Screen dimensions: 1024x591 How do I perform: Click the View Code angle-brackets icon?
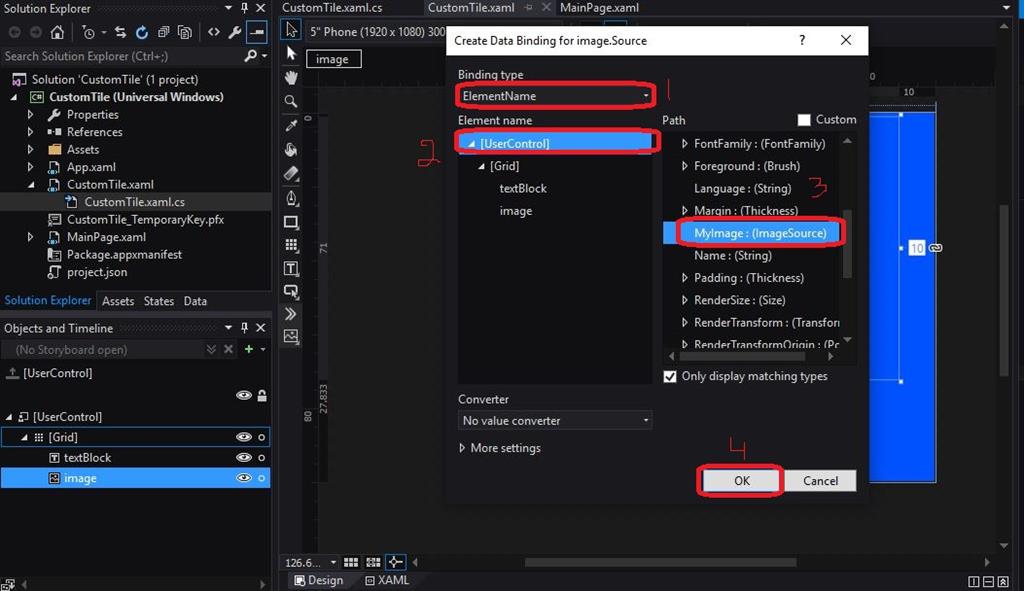(214, 32)
